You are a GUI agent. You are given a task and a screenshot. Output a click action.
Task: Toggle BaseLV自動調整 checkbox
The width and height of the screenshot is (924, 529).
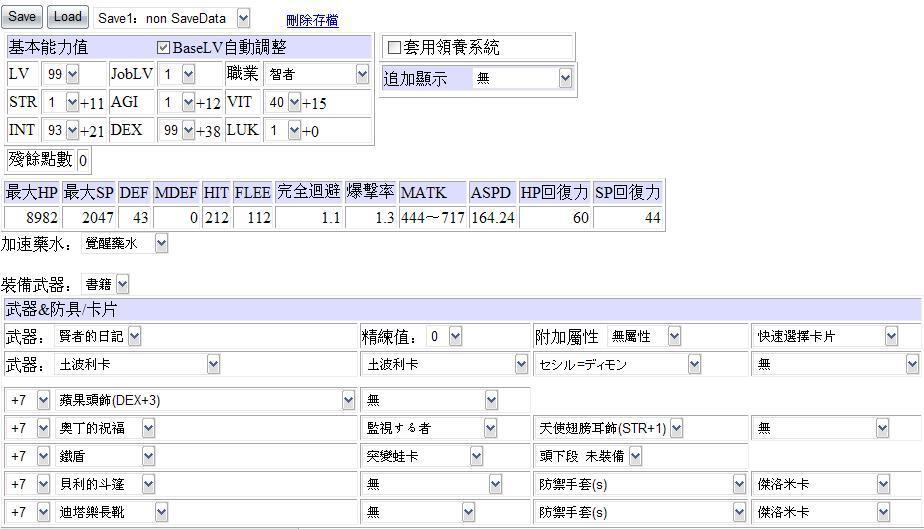164,47
